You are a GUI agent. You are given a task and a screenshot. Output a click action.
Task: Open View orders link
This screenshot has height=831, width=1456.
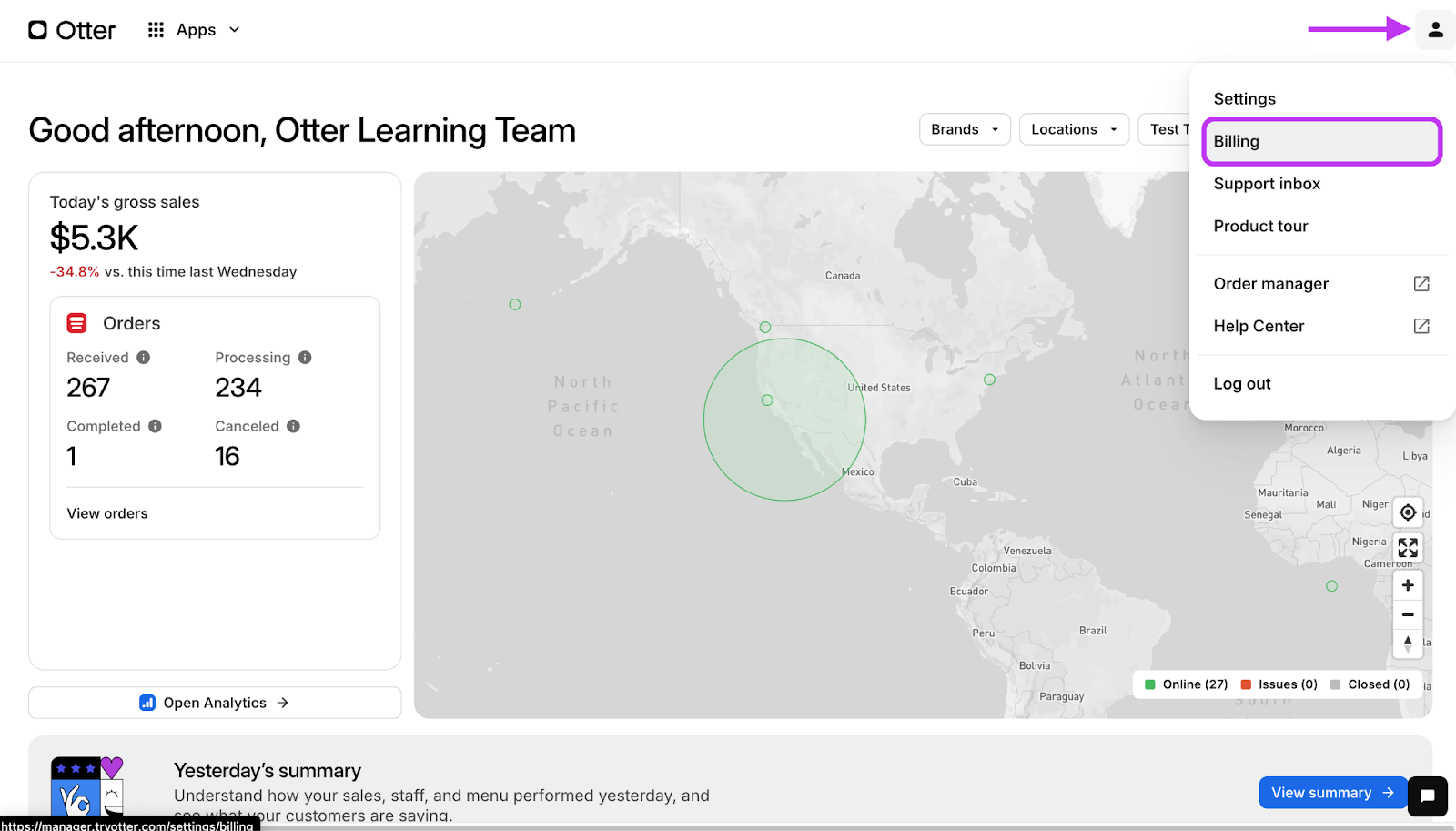[x=107, y=513]
